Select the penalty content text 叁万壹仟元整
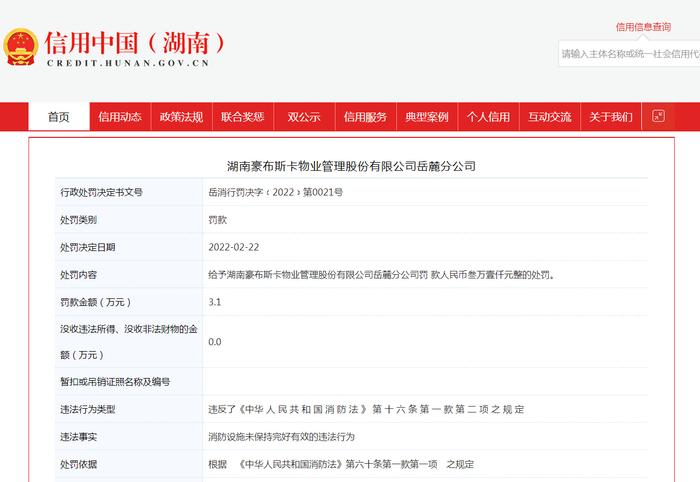The image size is (700, 482). tap(495, 275)
